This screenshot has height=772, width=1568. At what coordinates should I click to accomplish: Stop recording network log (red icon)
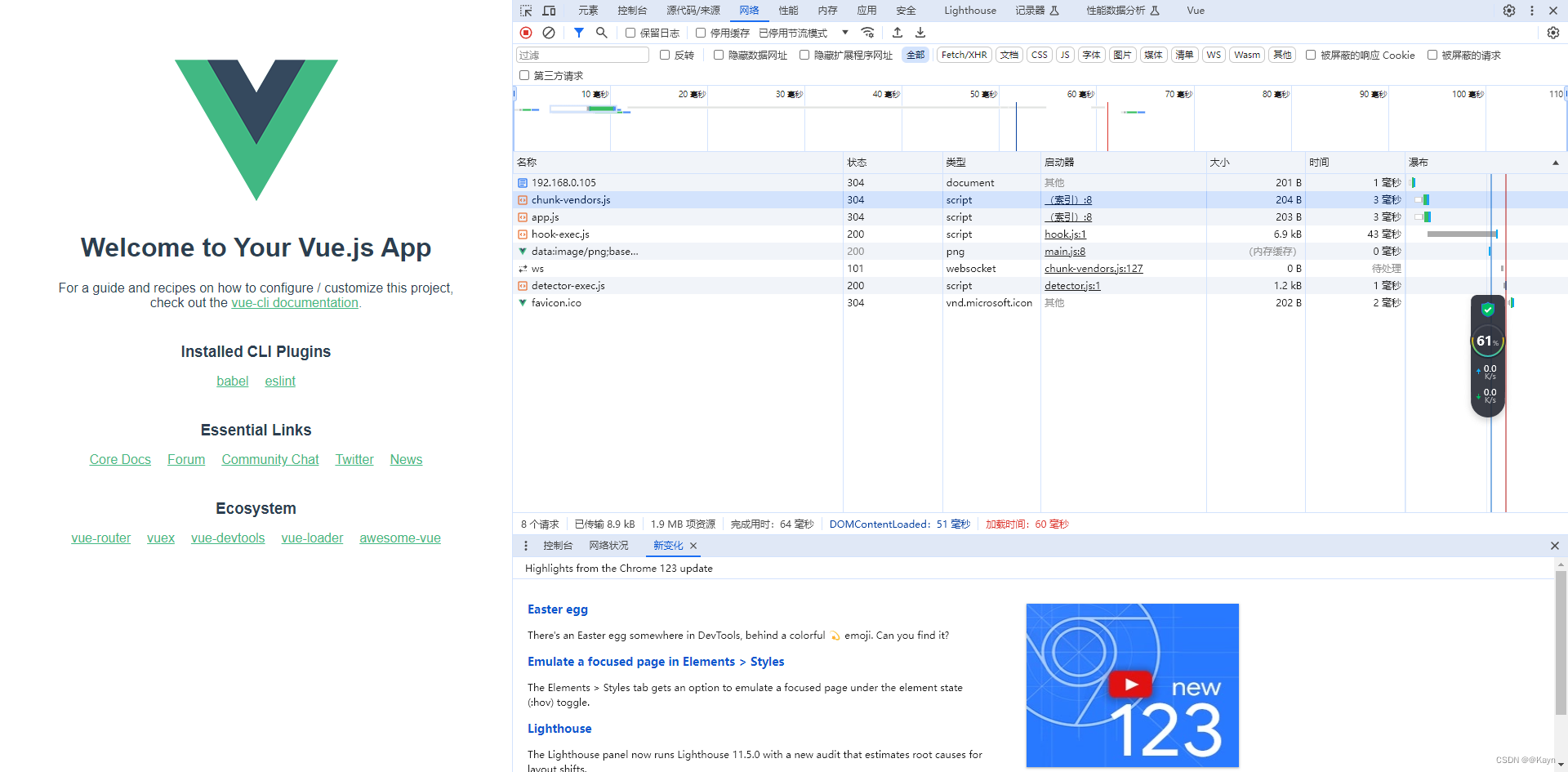[526, 33]
